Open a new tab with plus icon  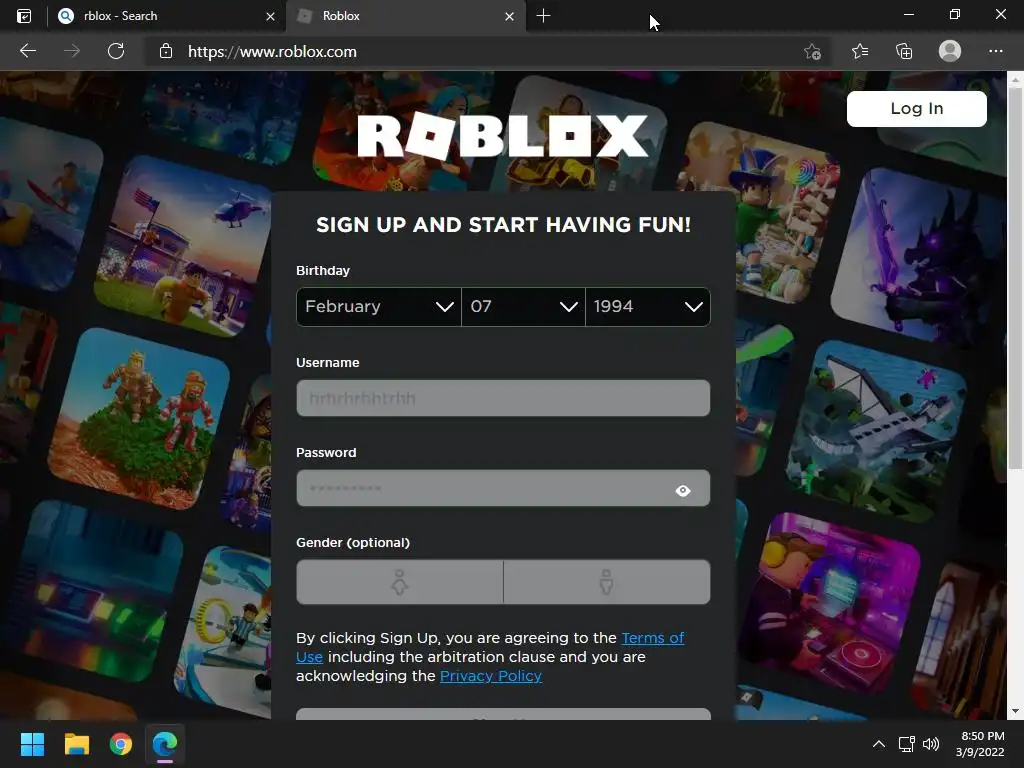point(543,16)
